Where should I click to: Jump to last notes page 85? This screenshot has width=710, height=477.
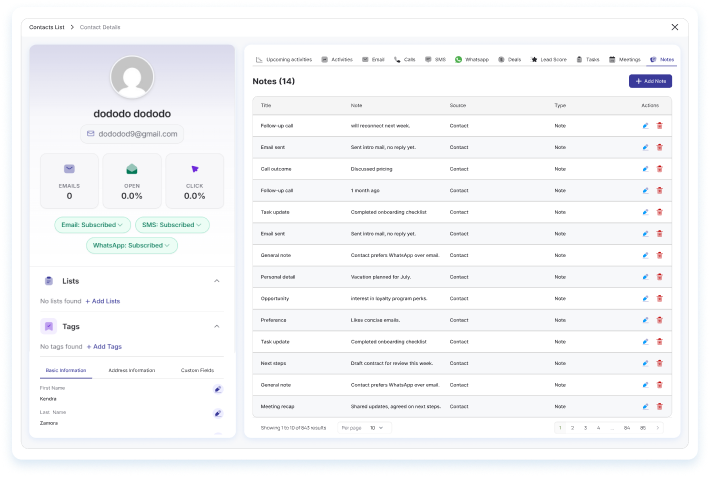tap(643, 428)
